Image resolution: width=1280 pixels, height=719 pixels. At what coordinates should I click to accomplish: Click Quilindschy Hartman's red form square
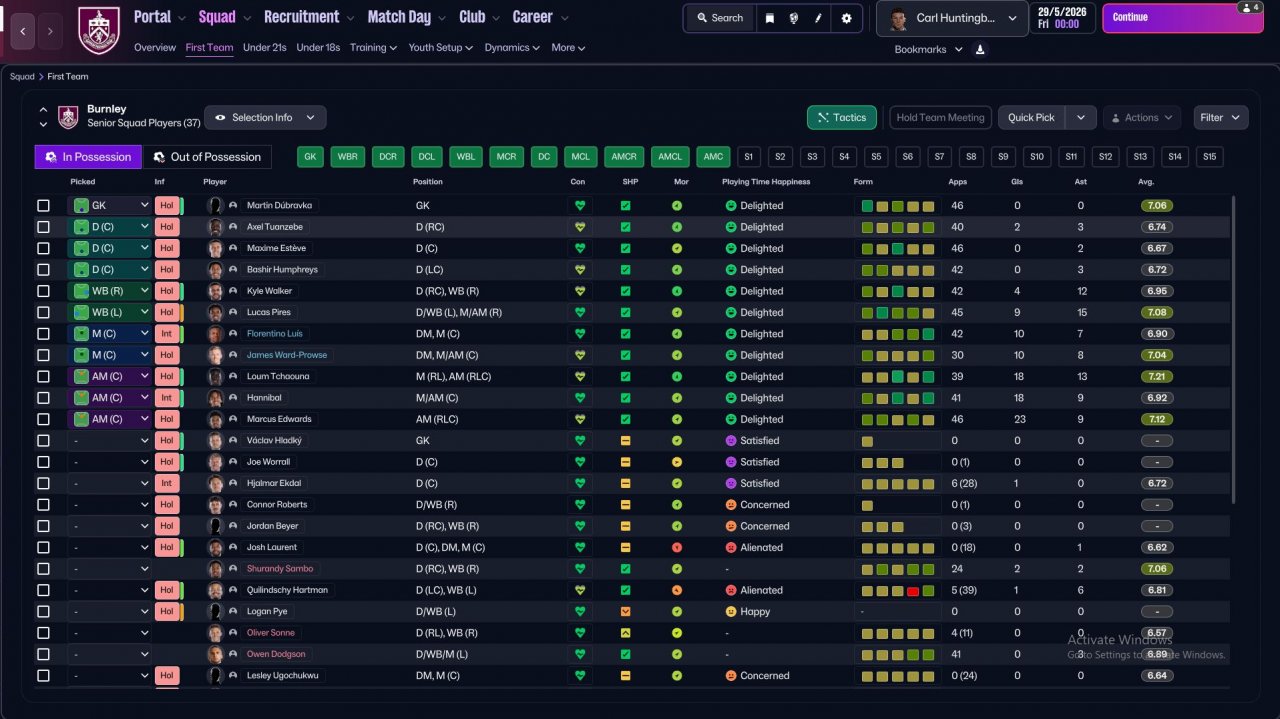click(913, 591)
